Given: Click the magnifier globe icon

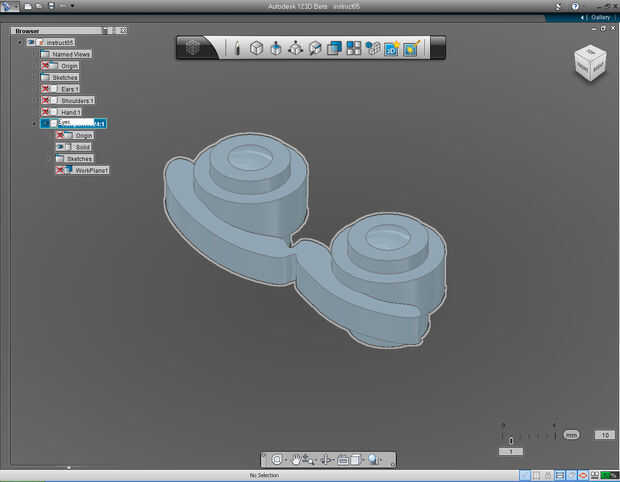Looking at the screenshot, I should pos(373,459).
